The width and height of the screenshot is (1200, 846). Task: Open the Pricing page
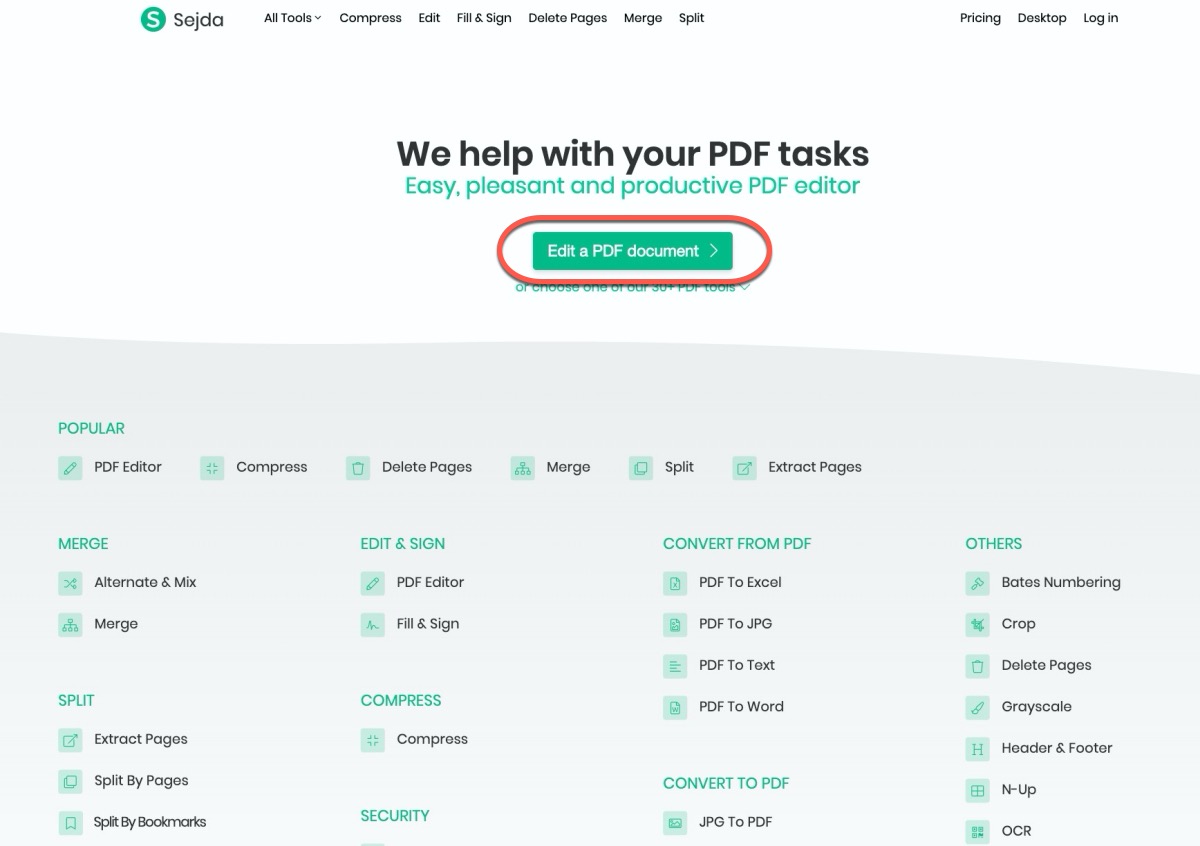click(x=980, y=18)
